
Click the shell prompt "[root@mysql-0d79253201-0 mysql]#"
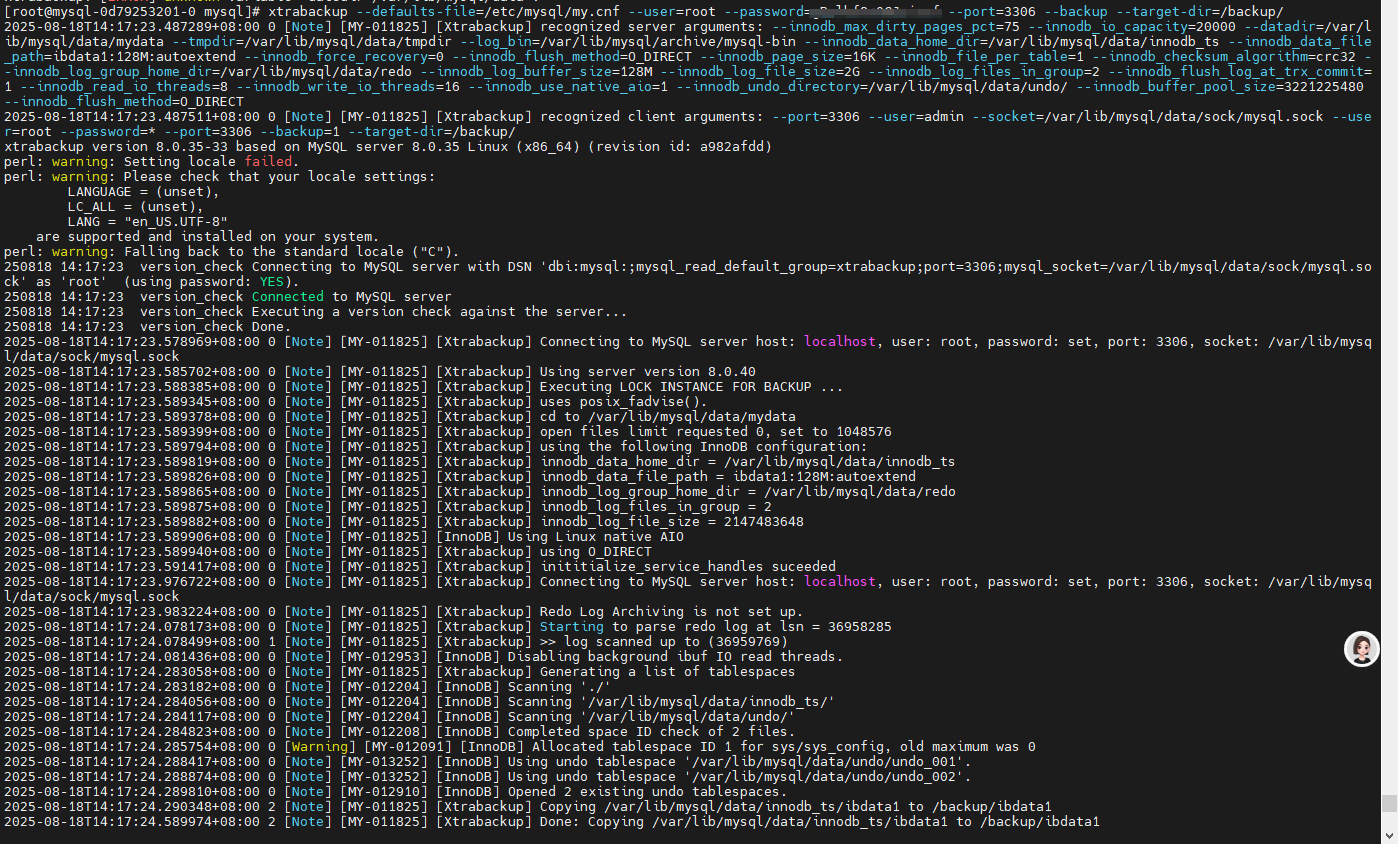133,12
